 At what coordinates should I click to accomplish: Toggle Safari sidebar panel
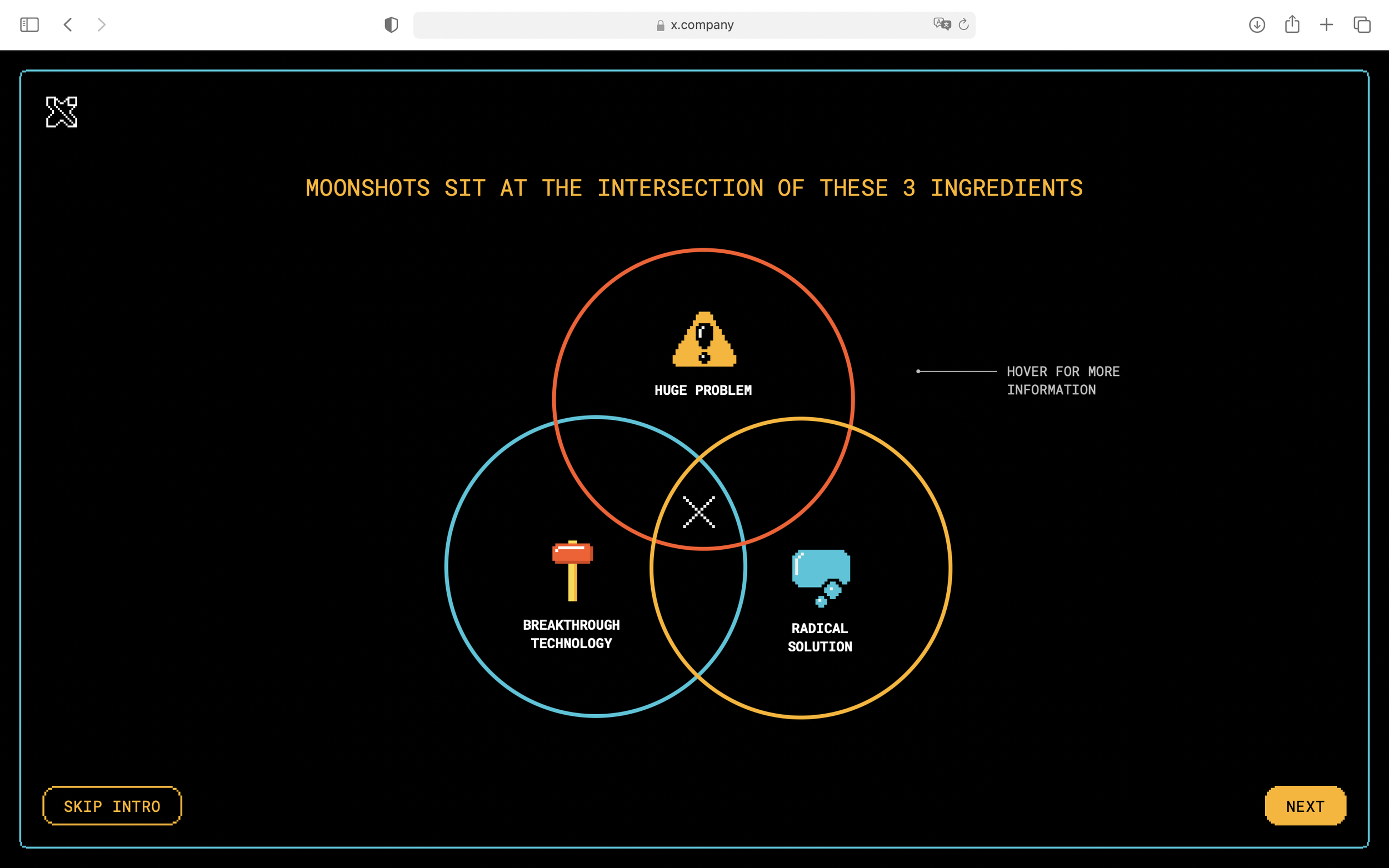[x=29, y=24]
